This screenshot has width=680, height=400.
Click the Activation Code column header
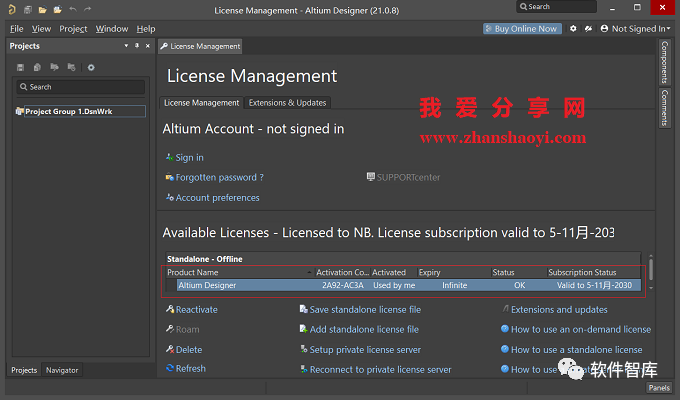[342, 272]
